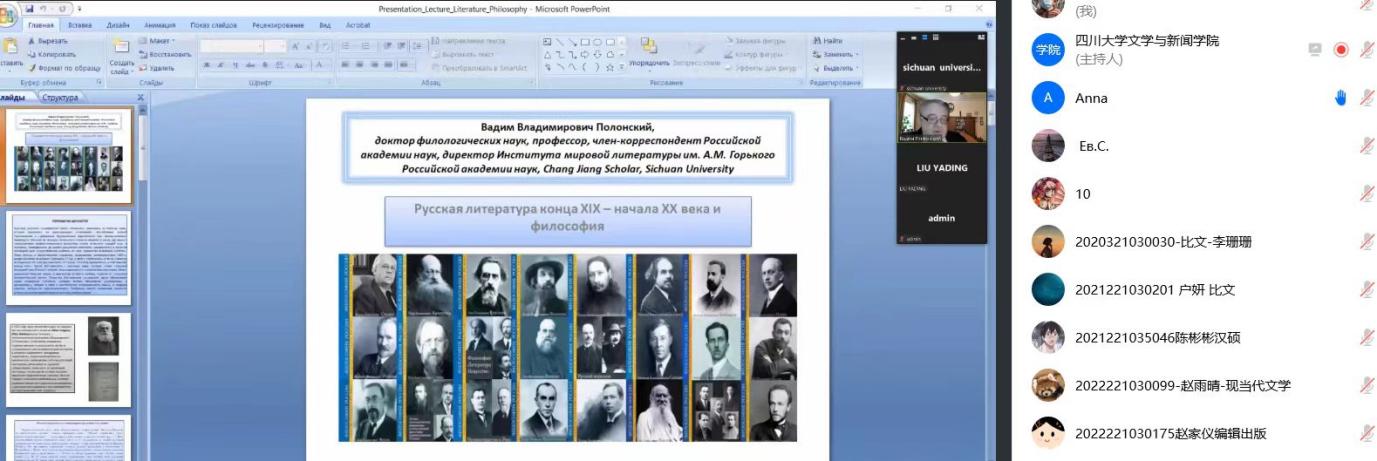Toggle muted microphone for Anna
This screenshot has height=461, width=1377.
coord(1367,98)
